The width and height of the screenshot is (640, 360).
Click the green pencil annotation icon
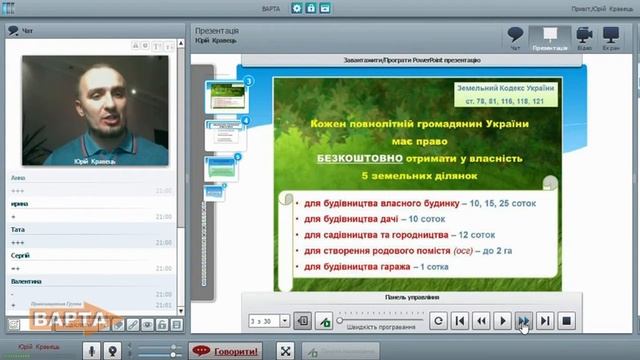(324, 321)
